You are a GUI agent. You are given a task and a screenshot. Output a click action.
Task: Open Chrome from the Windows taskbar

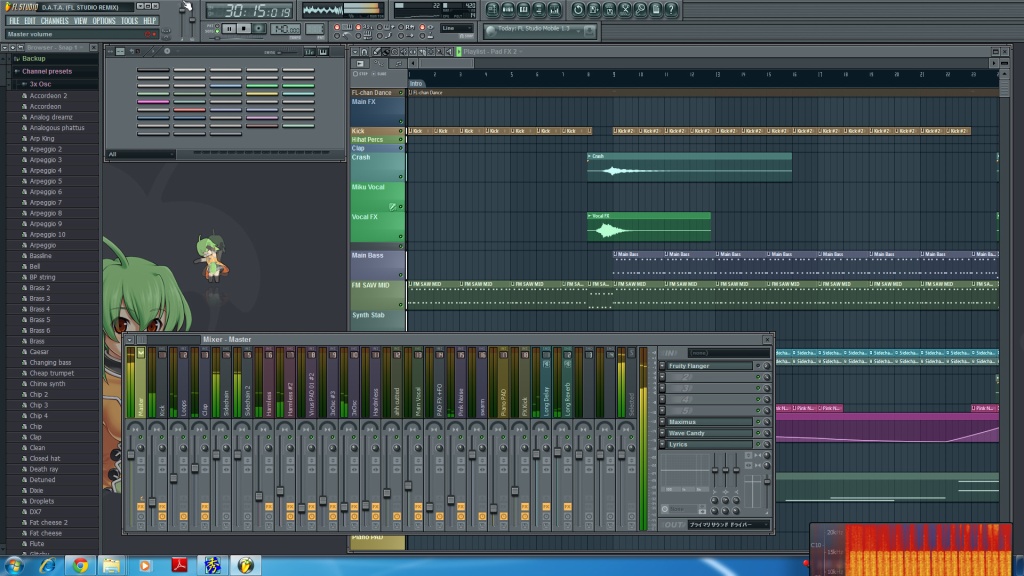click(x=80, y=566)
